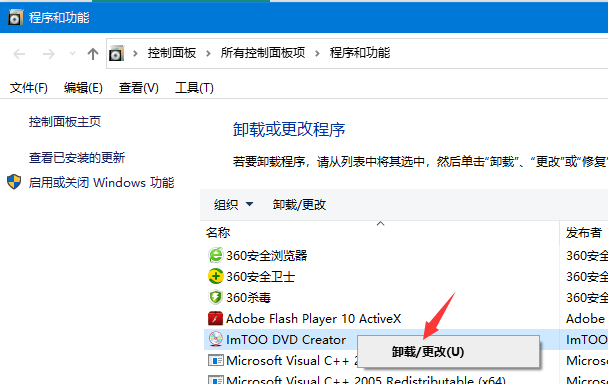
Task: Click ImTOO publisher cell in 发布者 column
Action: 587,339
